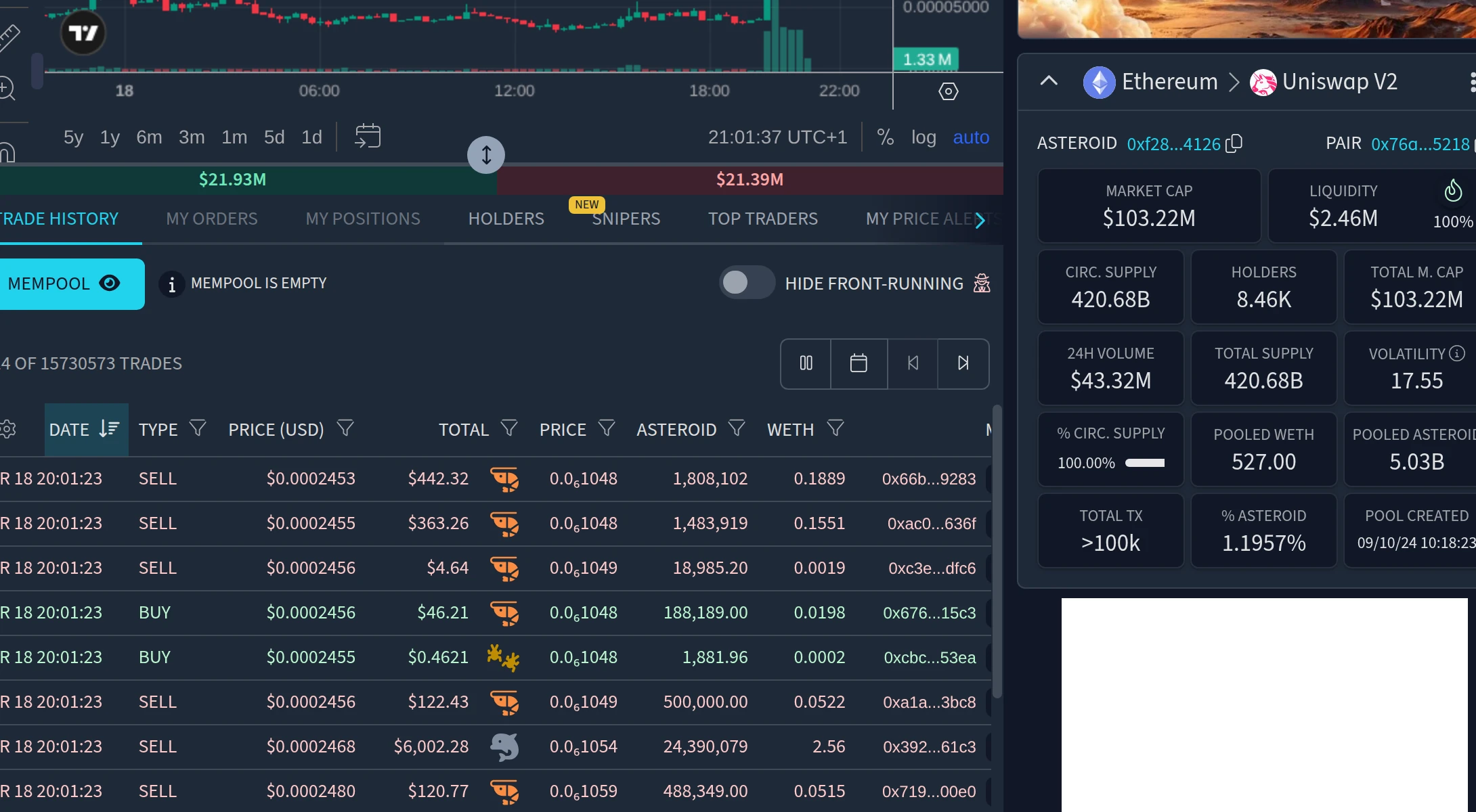Switch to Snipers tab
Image resolution: width=1476 pixels, height=812 pixels.
[x=626, y=219]
